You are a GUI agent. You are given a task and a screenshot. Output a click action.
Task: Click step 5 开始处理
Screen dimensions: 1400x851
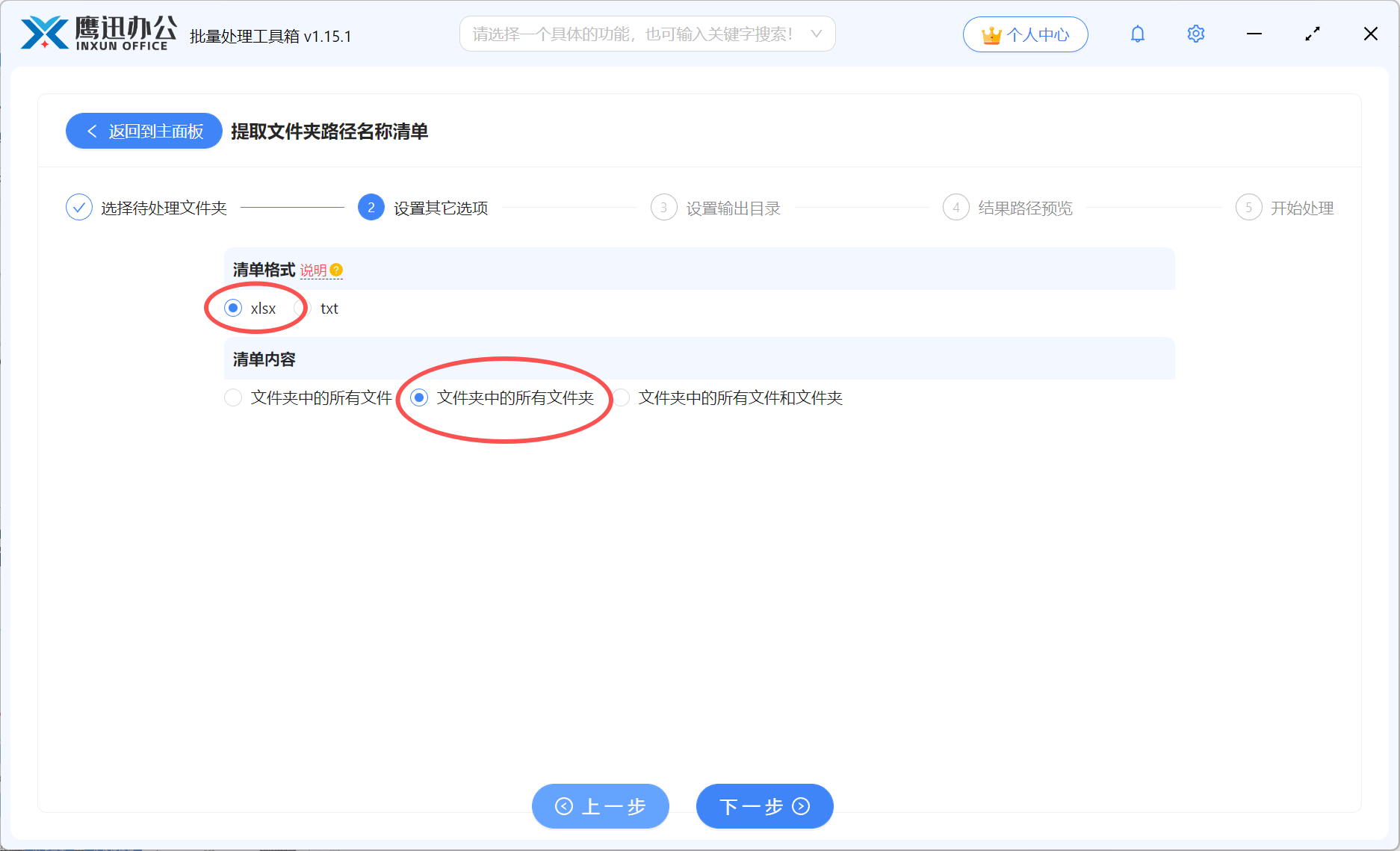[x=1285, y=208]
